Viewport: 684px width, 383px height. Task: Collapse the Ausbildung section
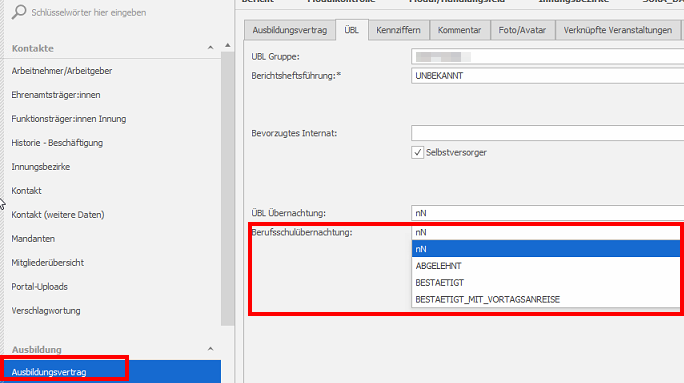(210, 349)
